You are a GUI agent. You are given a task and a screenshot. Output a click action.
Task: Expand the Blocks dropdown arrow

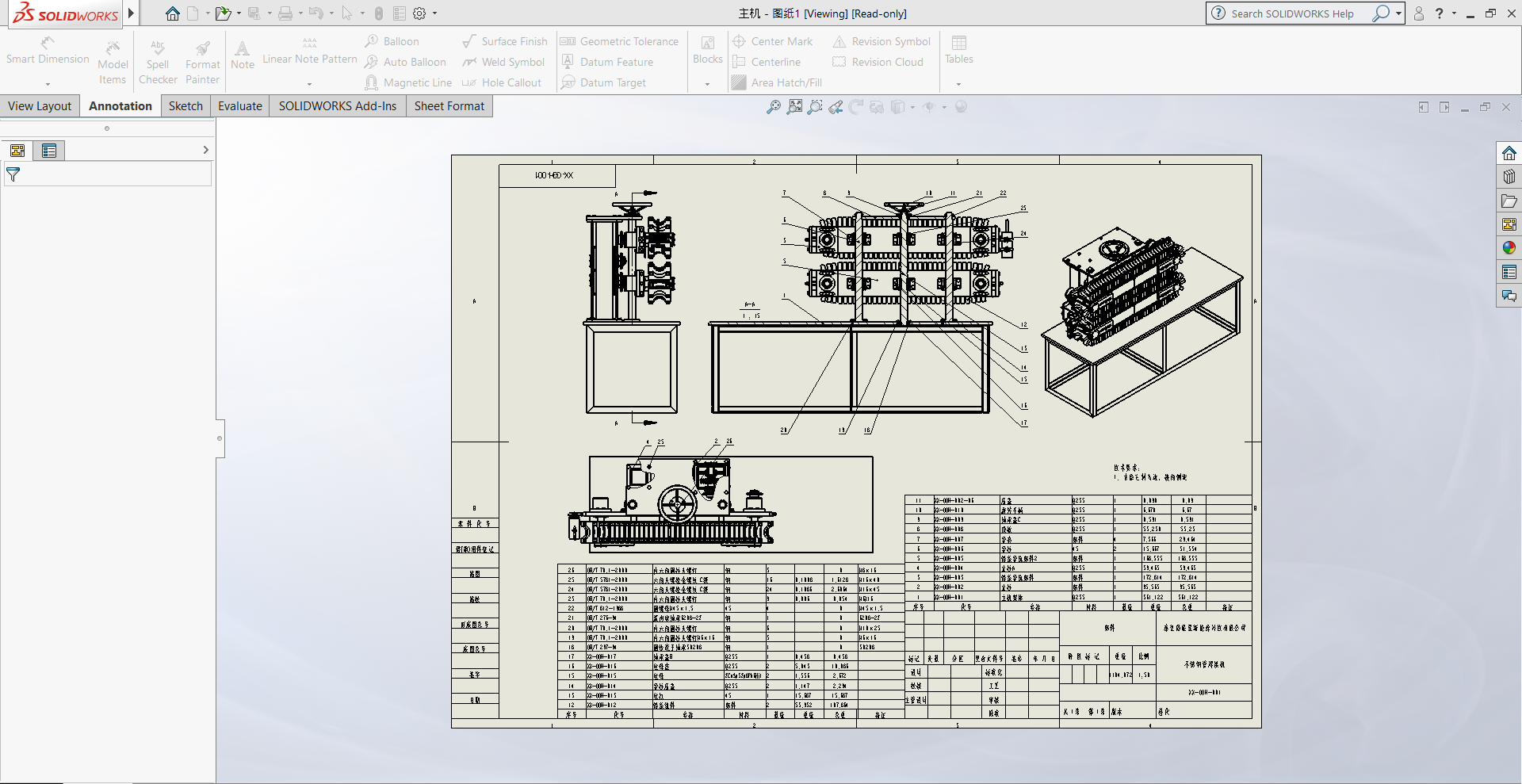pyautogui.click(x=707, y=84)
